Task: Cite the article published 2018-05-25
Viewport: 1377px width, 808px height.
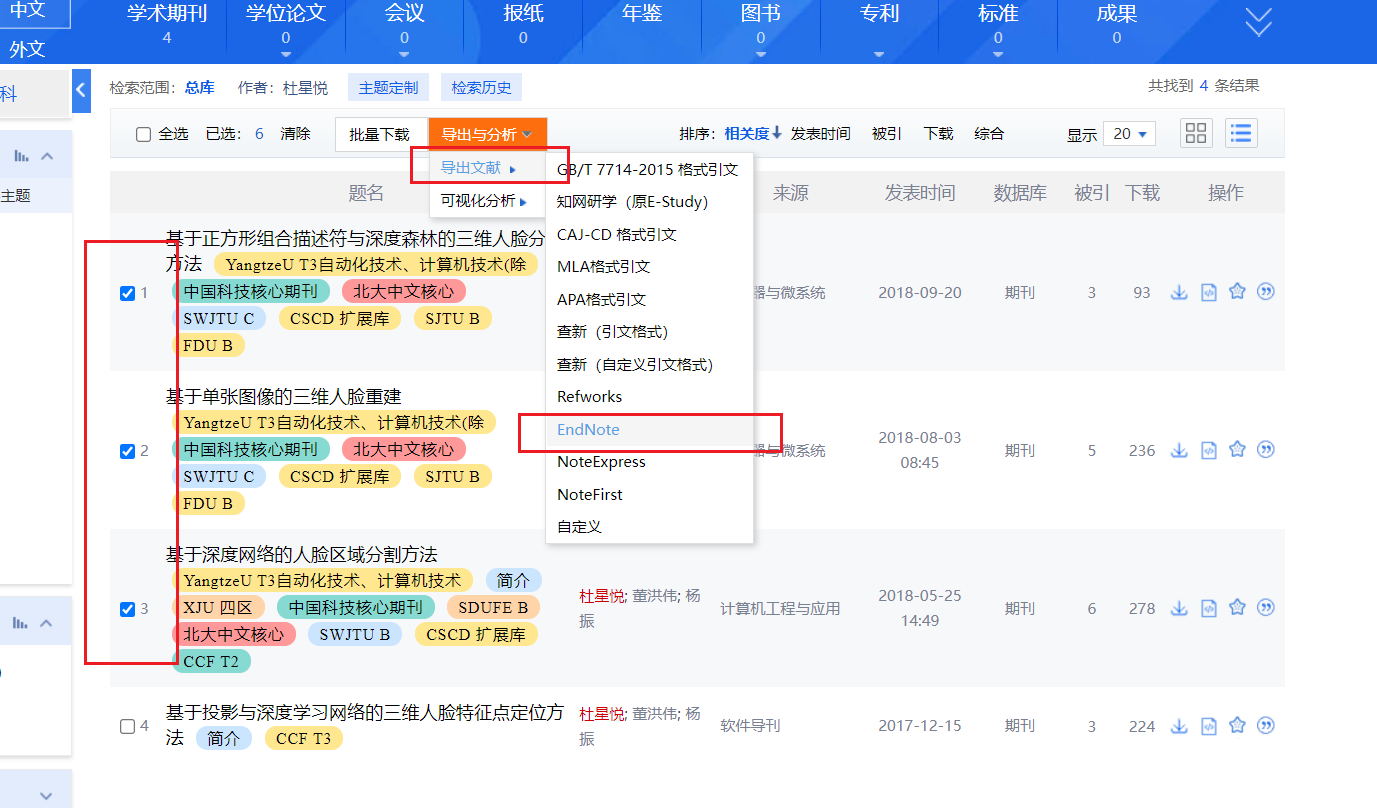Action: [x=1266, y=608]
